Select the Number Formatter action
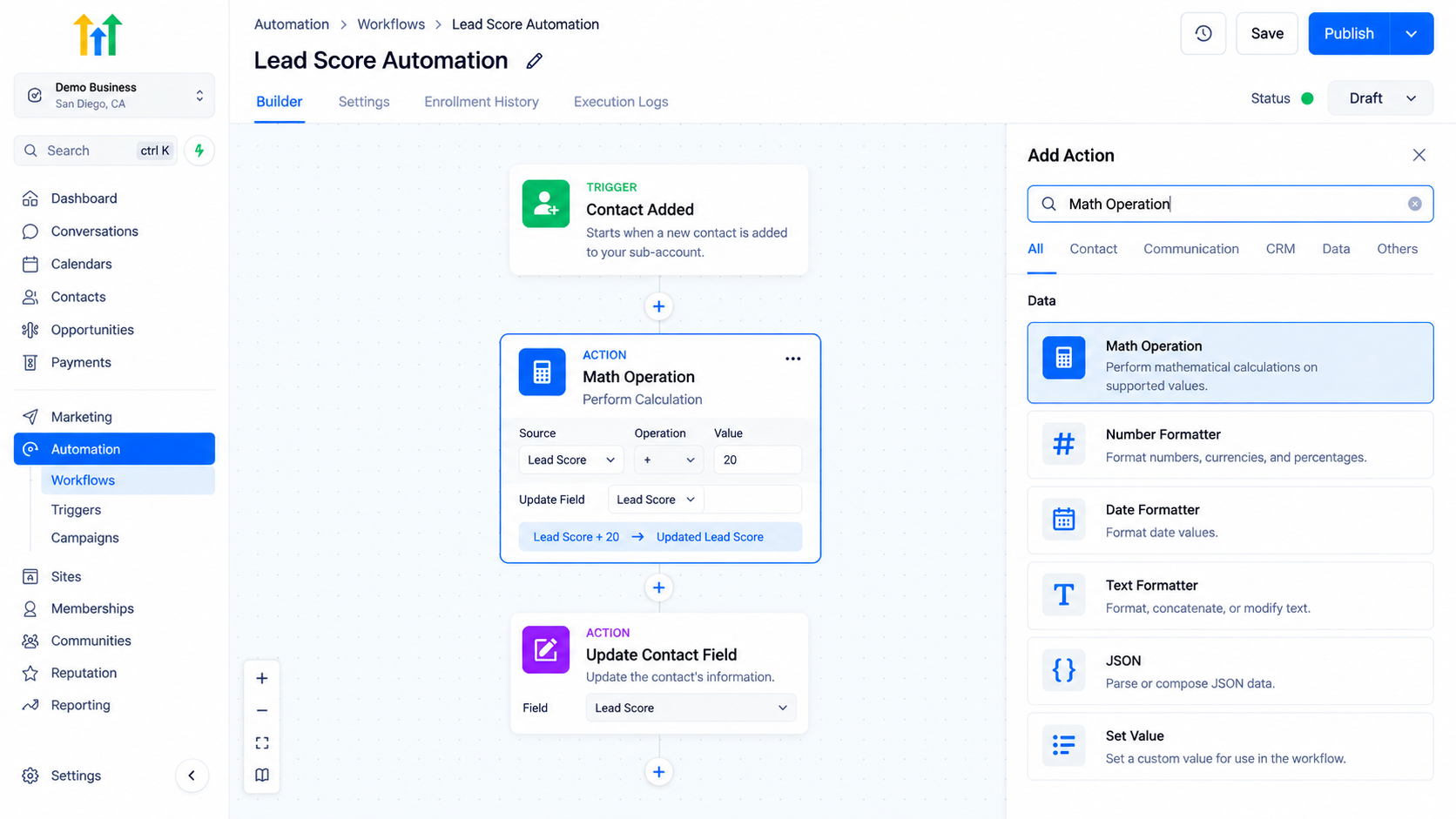1456x819 pixels. (1230, 445)
